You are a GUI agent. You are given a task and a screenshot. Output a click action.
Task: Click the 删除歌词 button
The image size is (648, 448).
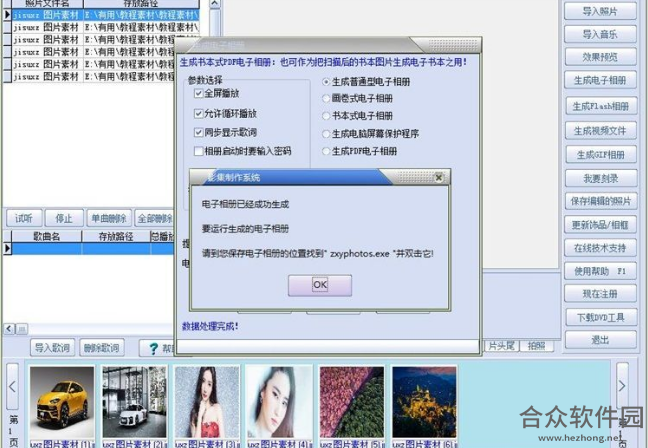tap(101, 348)
